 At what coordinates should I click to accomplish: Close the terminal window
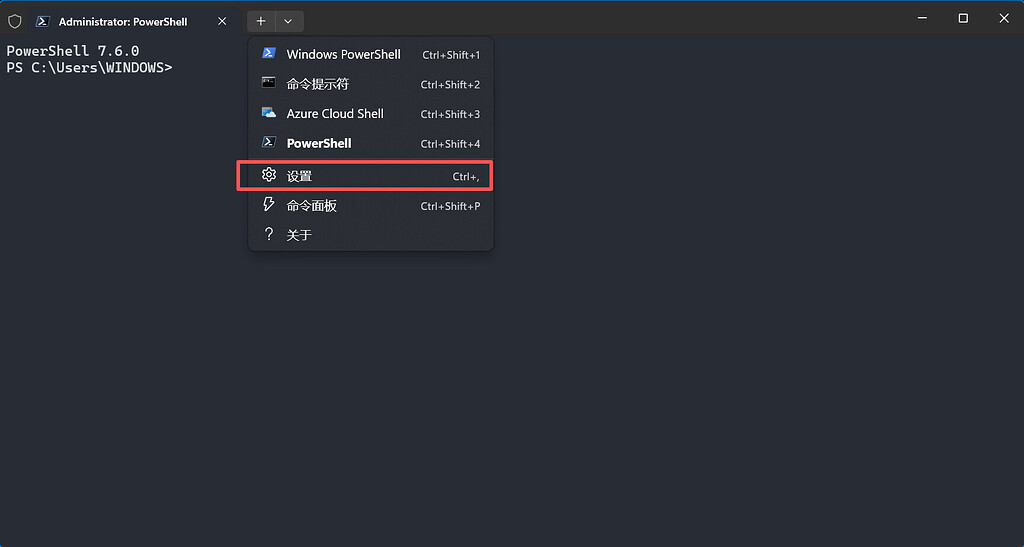click(x=1004, y=18)
